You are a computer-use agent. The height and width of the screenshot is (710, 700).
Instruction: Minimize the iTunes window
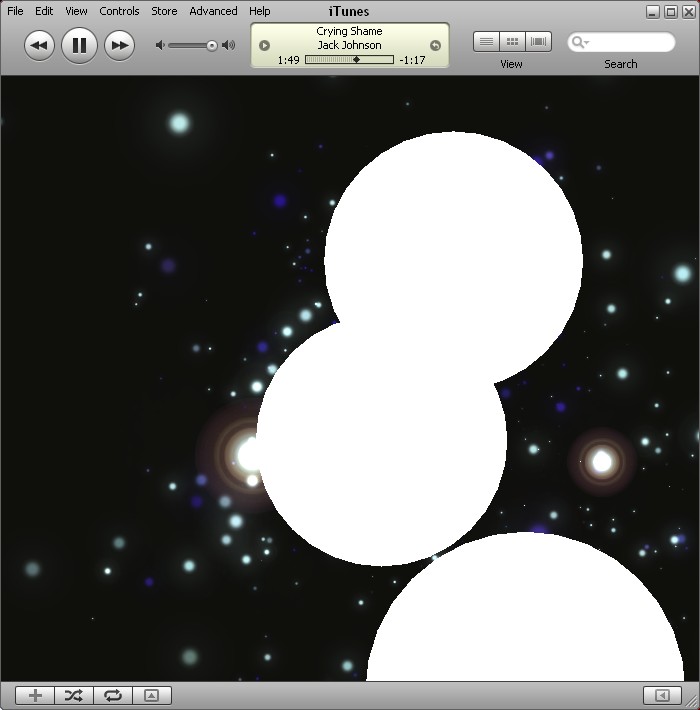coord(652,12)
